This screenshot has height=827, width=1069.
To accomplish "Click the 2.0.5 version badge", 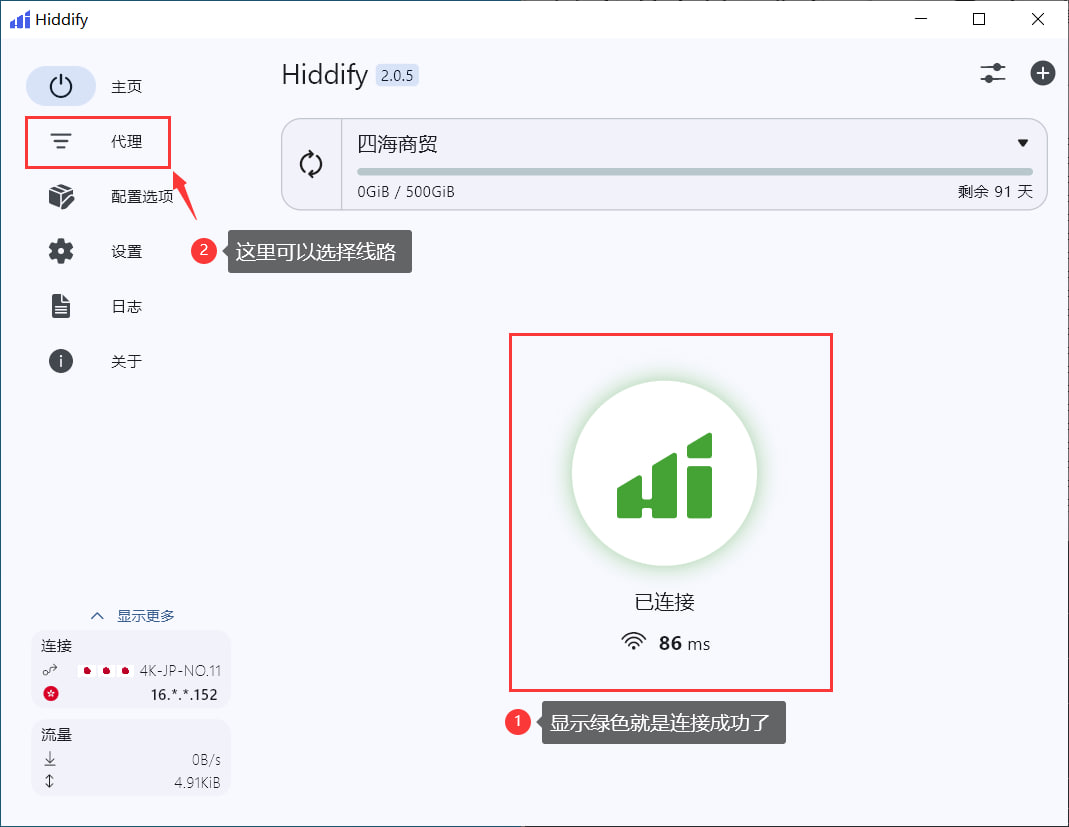I will tap(396, 75).
